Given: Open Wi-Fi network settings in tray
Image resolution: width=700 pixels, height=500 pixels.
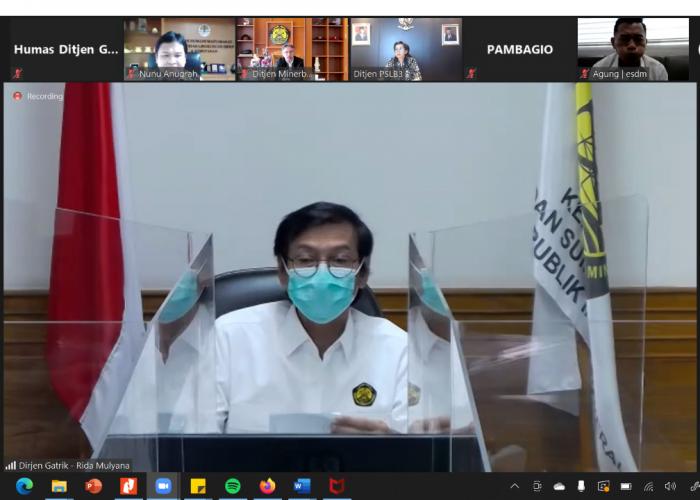Looking at the screenshot, I should [x=648, y=486].
